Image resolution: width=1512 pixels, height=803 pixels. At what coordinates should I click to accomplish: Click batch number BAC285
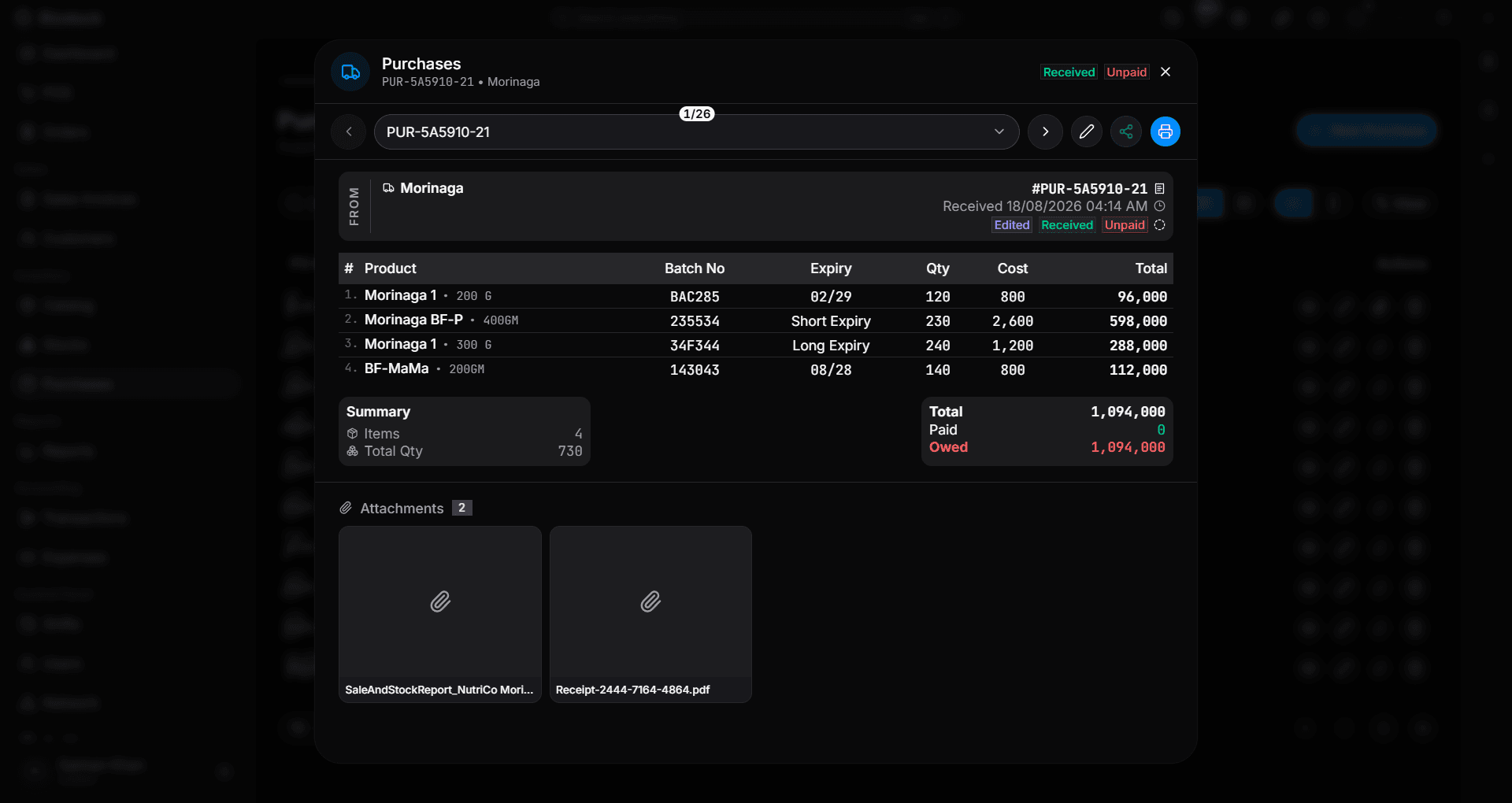click(695, 297)
